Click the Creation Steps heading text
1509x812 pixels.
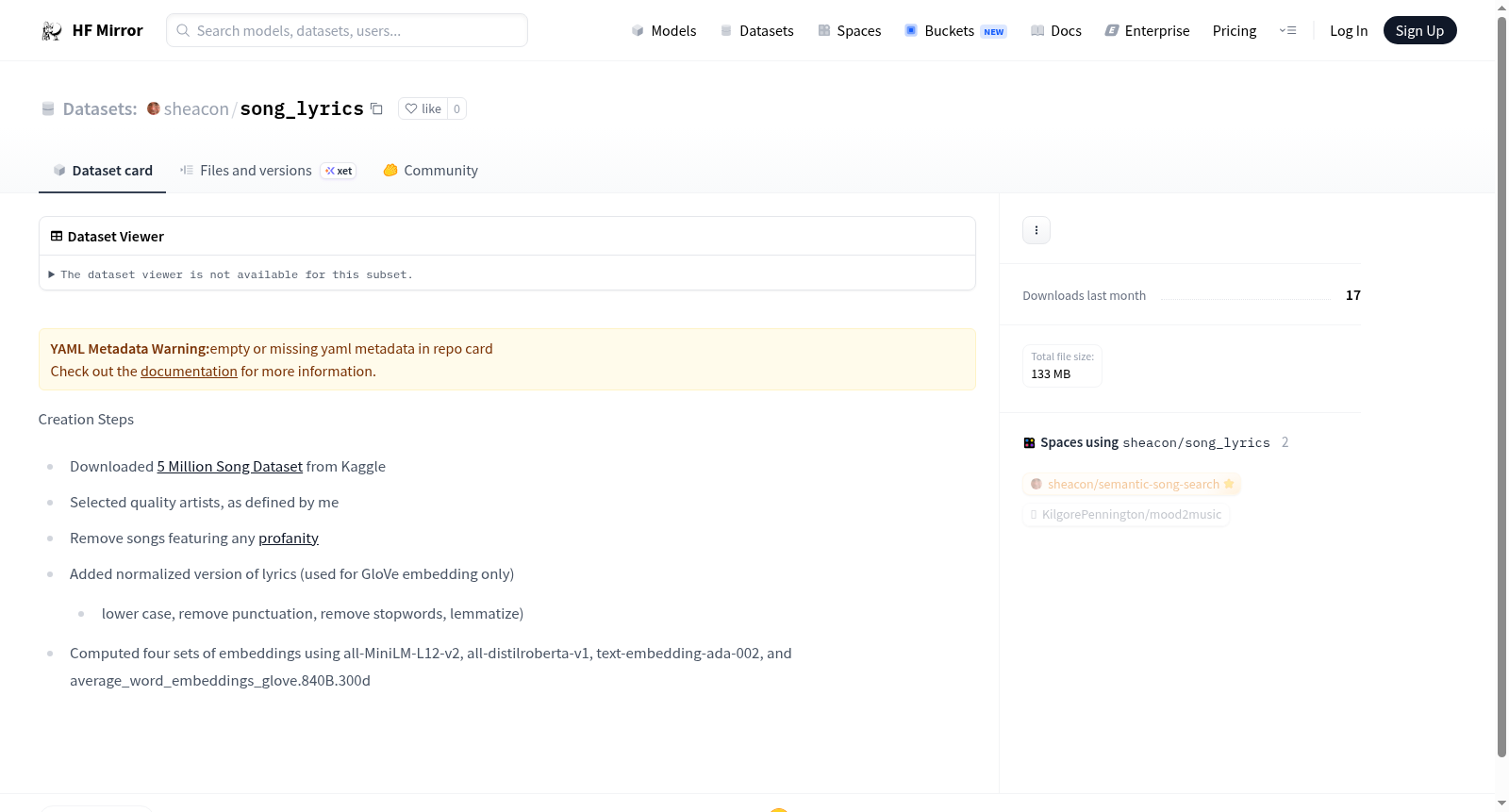pyautogui.click(x=86, y=420)
